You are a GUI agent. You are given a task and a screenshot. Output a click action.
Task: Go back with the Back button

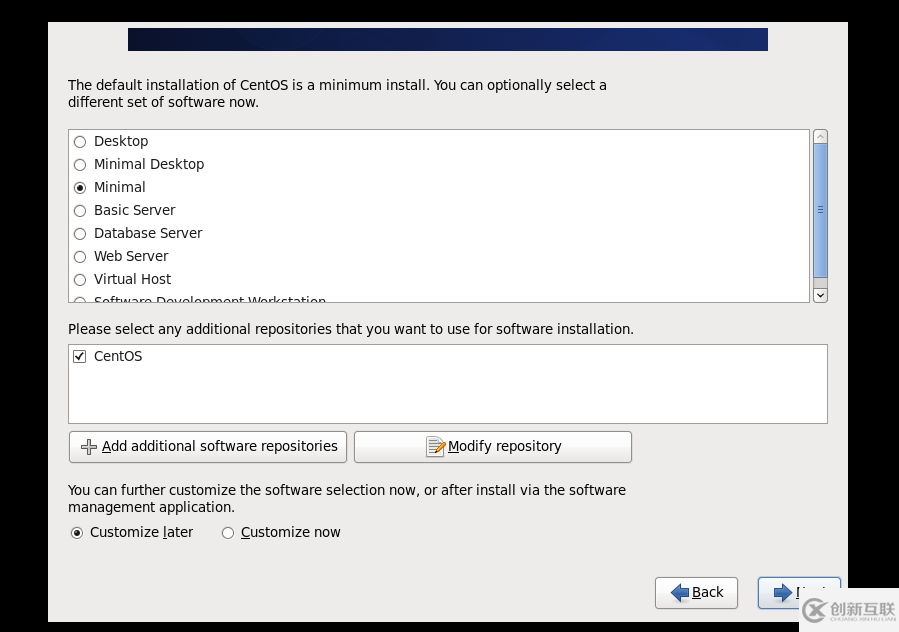coord(696,592)
